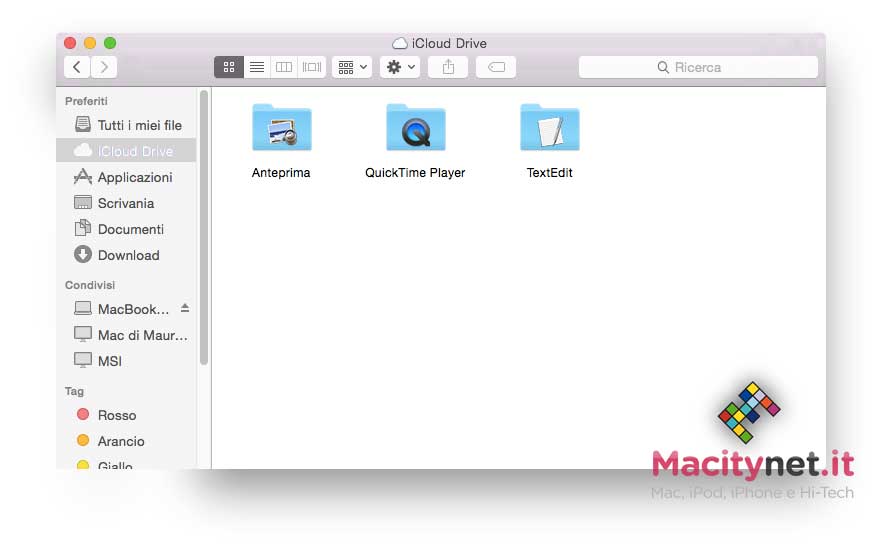Click the Anteprima folder name label
The height and width of the screenshot is (549, 882).
[281, 173]
